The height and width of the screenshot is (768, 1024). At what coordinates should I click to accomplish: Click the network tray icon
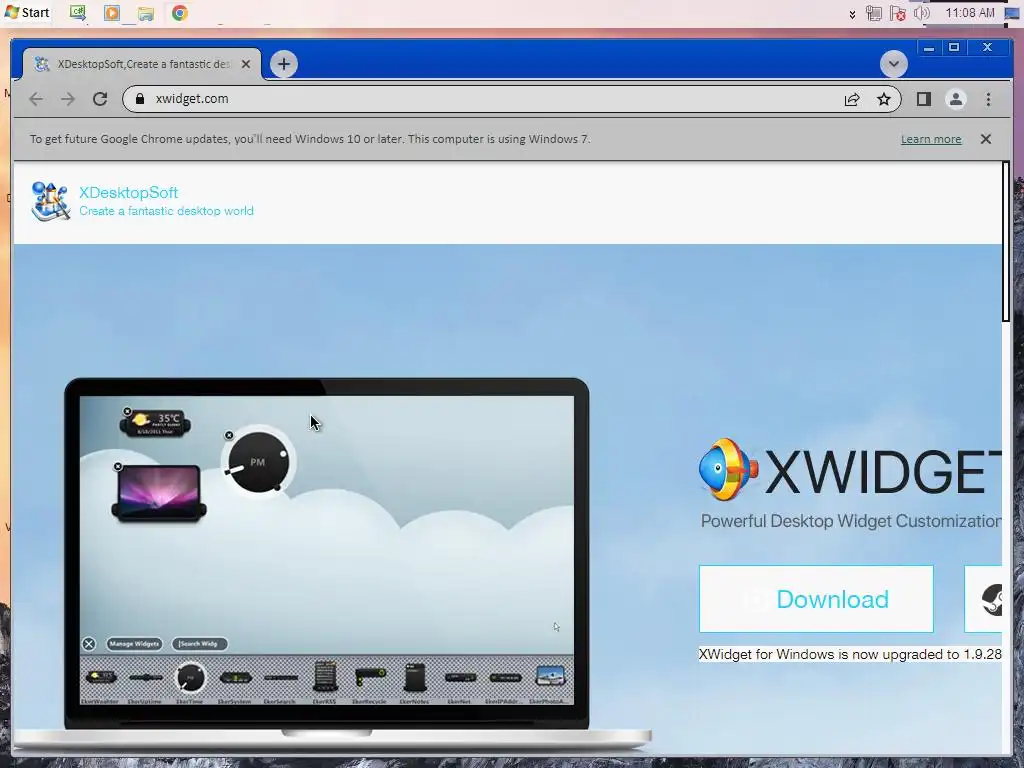point(873,13)
